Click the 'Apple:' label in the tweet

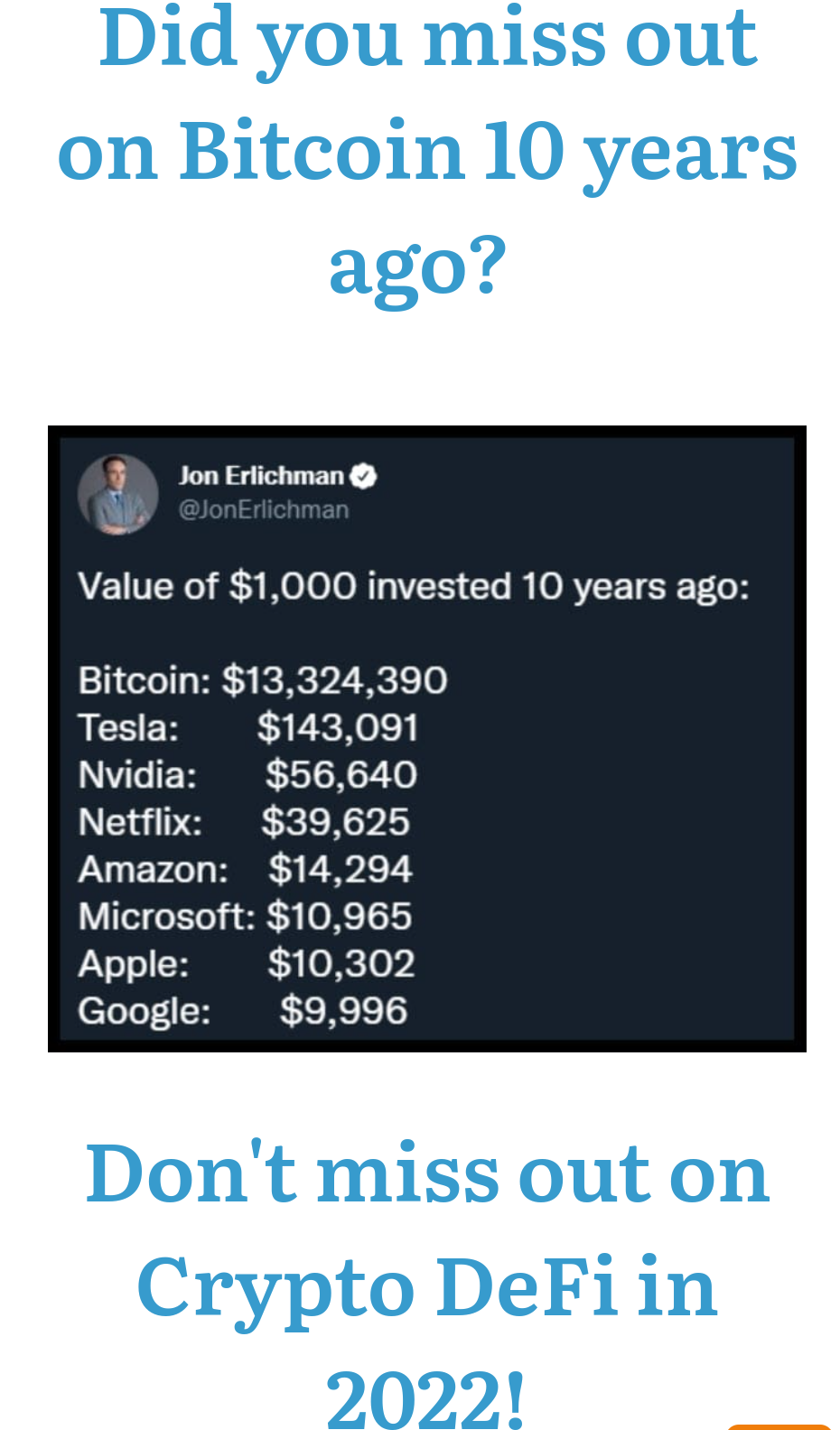pyautogui.click(x=134, y=964)
